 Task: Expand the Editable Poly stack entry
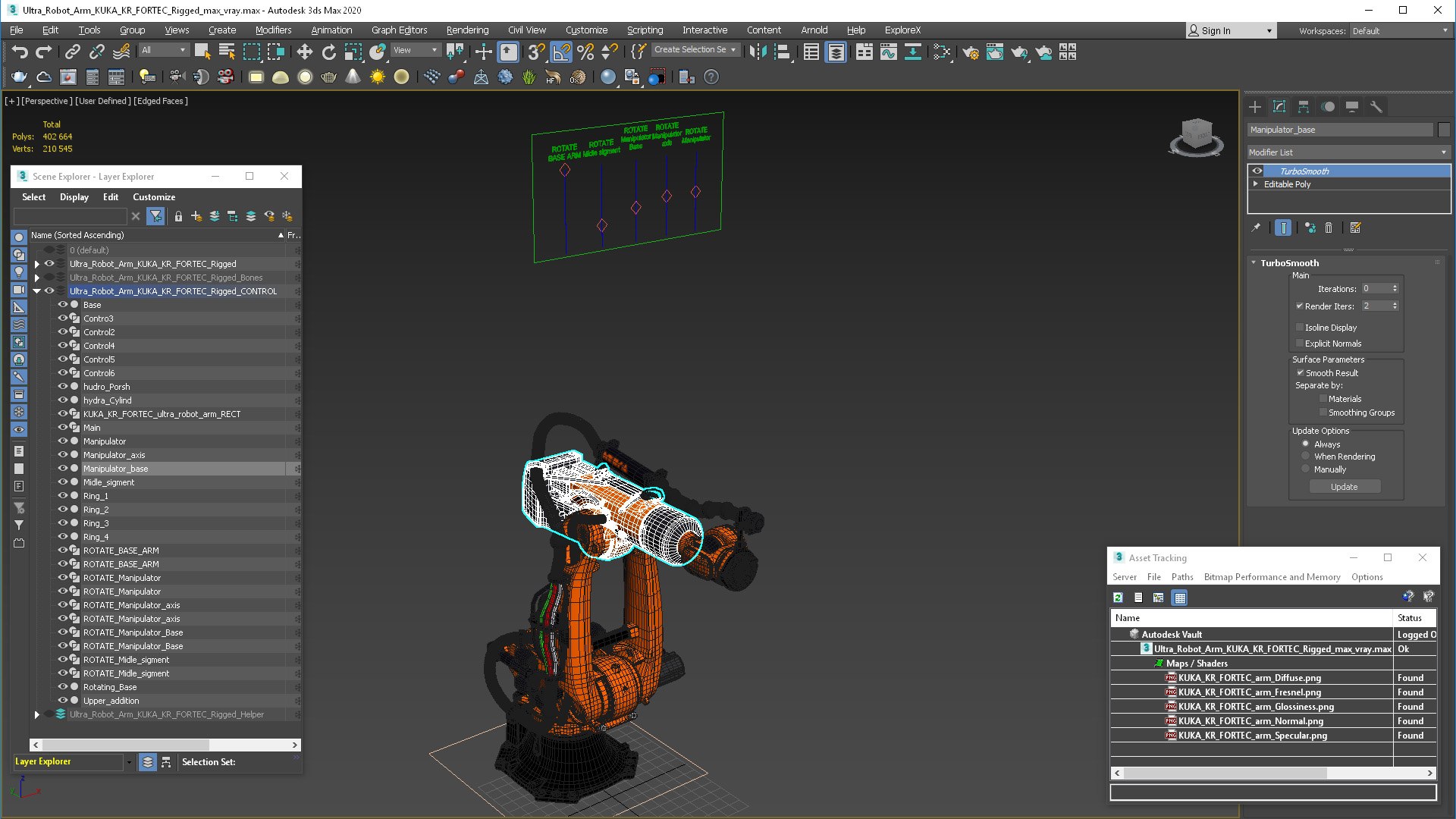(1256, 184)
